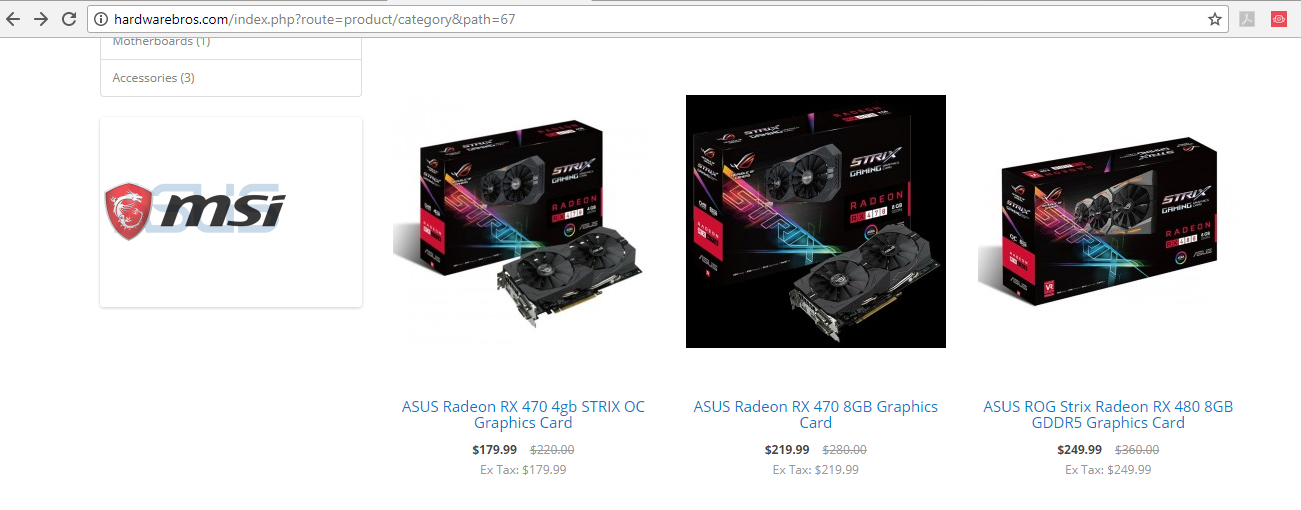Click the RX 470 8GB product image
The height and width of the screenshot is (510, 1301).
[x=816, y=222]
